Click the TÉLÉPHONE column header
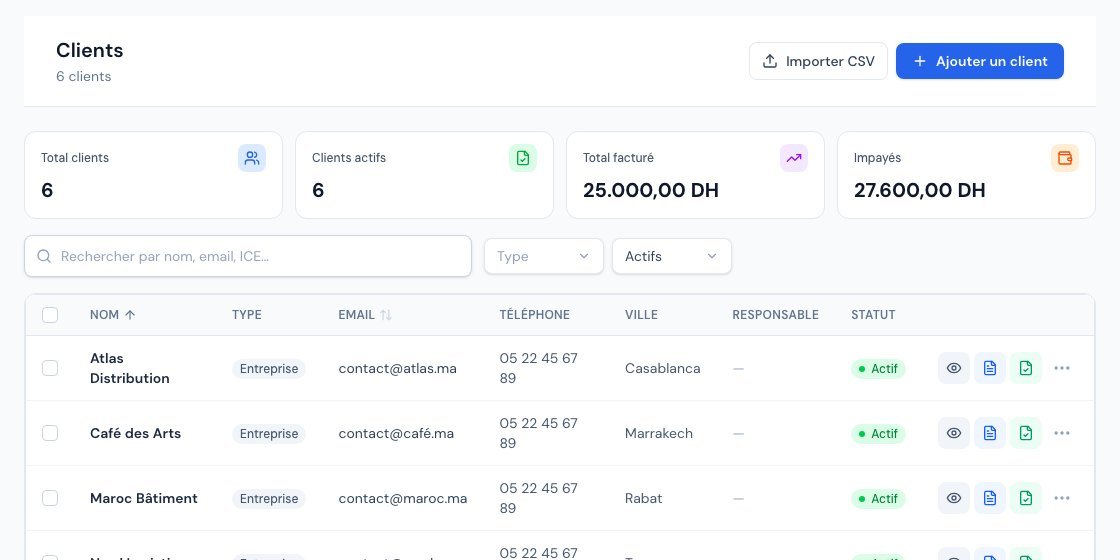This screenshot has width=1120, height=560. click(x=534, y=315)
